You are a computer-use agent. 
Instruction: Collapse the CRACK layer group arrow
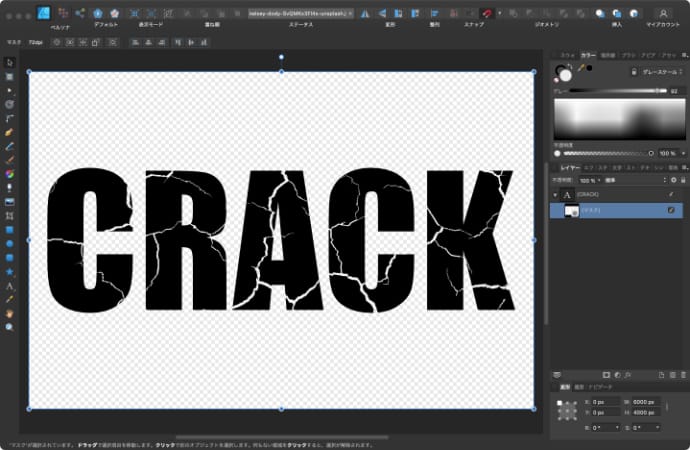[556, 193]
